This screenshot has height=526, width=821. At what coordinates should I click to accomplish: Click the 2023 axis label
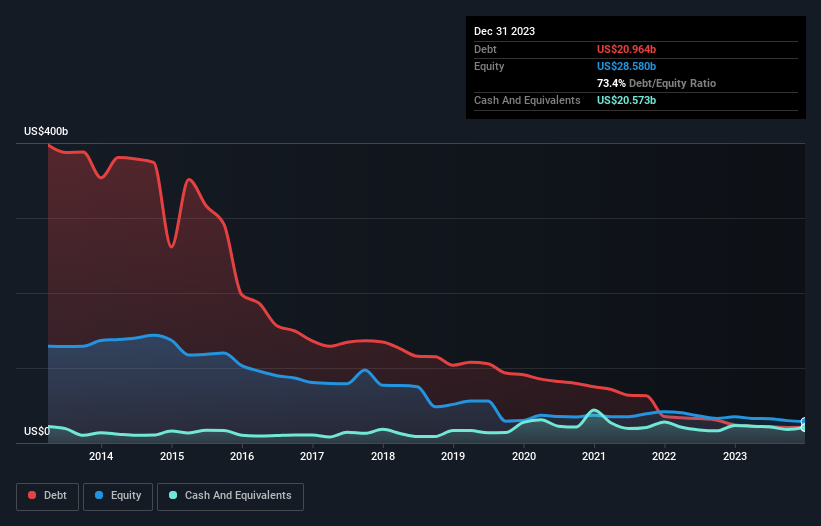[x=735, y=456]
